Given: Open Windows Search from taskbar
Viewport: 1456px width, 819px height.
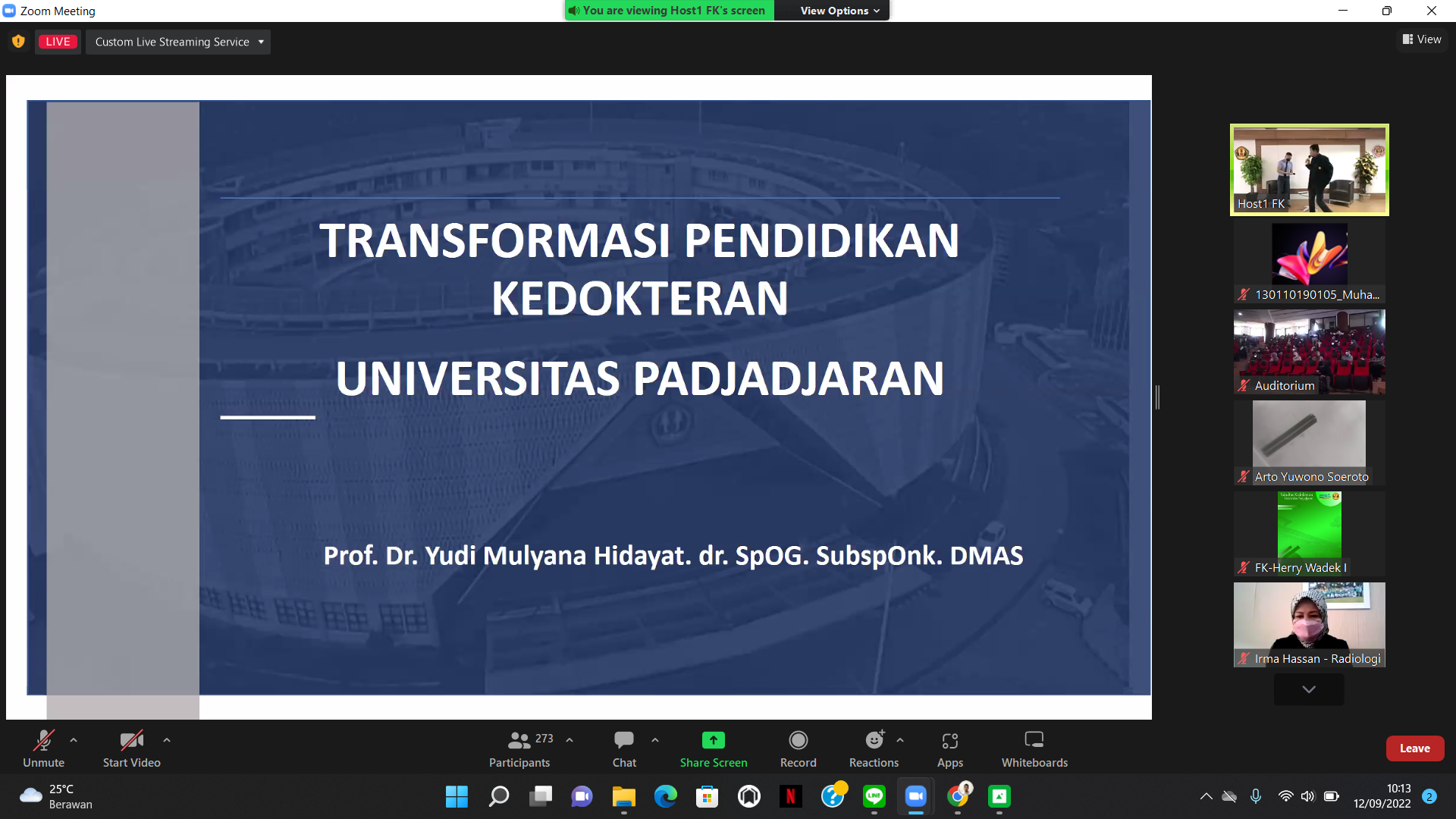Looking at the screenshot, I should tap(498, 796).
